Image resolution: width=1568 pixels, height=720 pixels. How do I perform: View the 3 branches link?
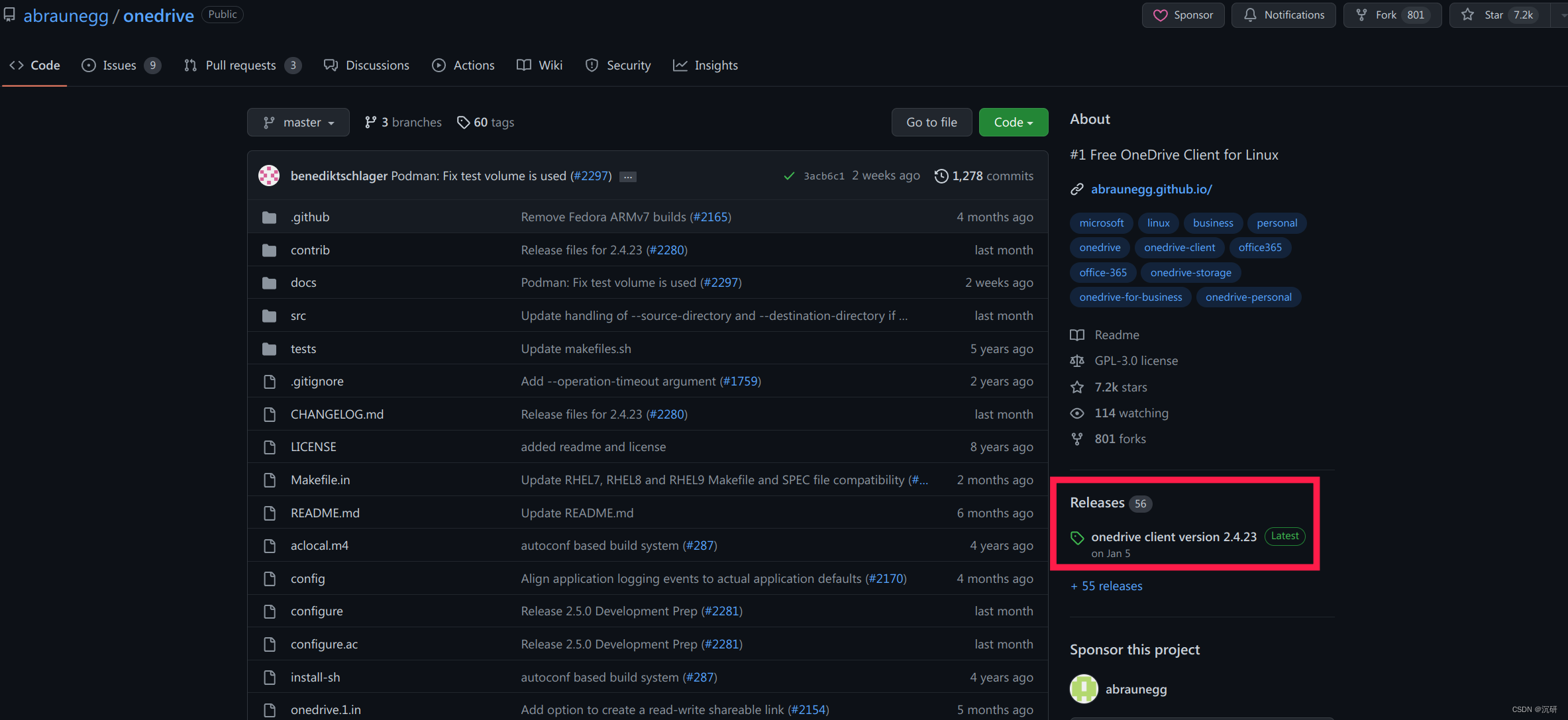[x=403, y=123]
